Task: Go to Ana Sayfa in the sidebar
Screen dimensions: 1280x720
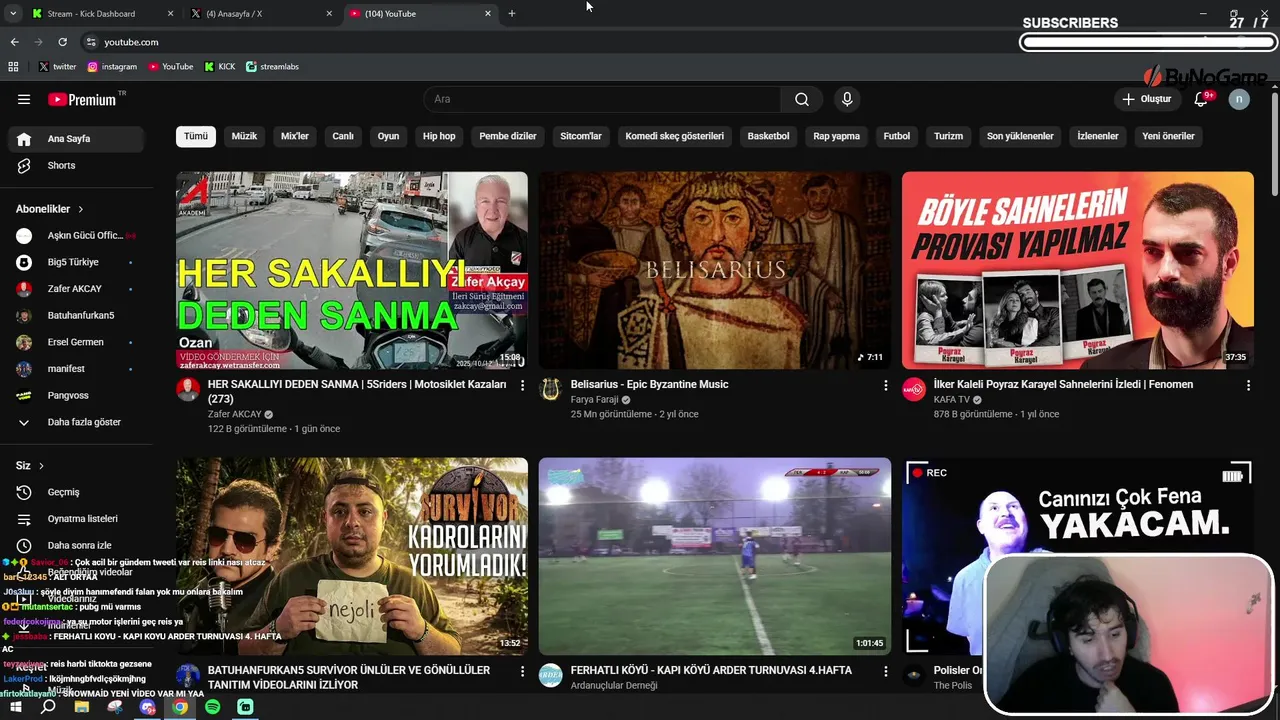Action: click(x=76, y=139)
